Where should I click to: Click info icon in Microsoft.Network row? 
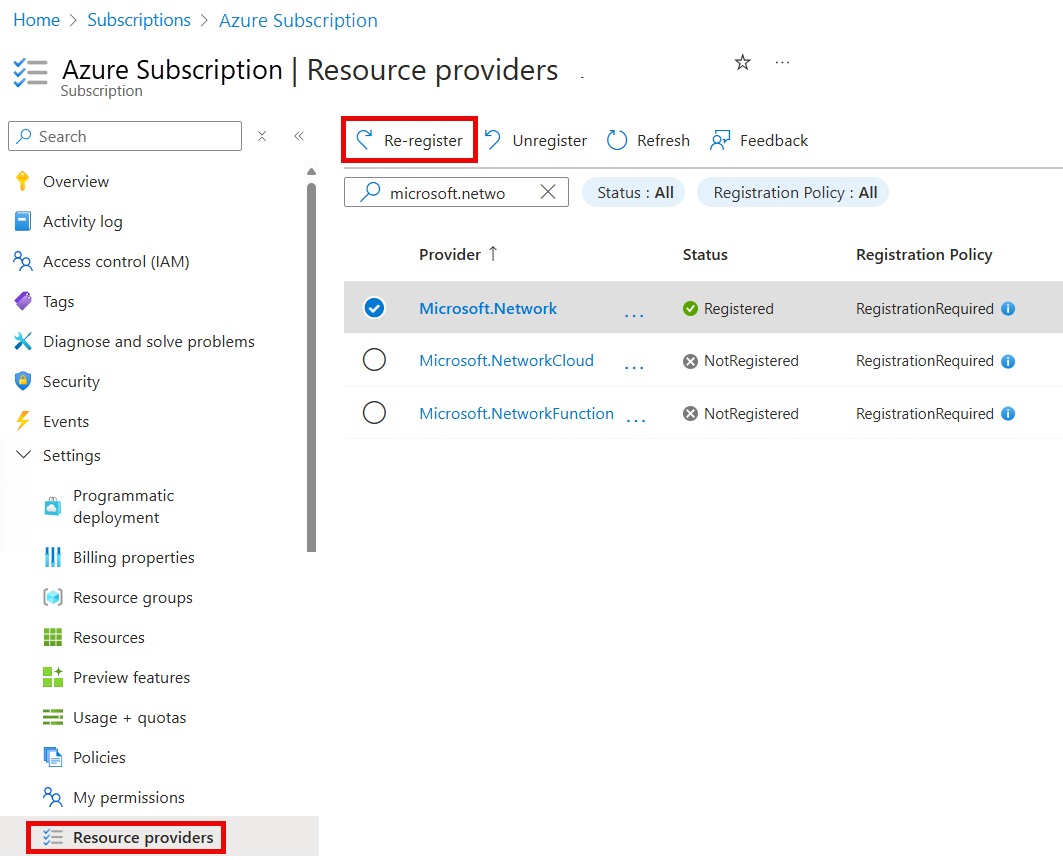tap(1008, 308)
